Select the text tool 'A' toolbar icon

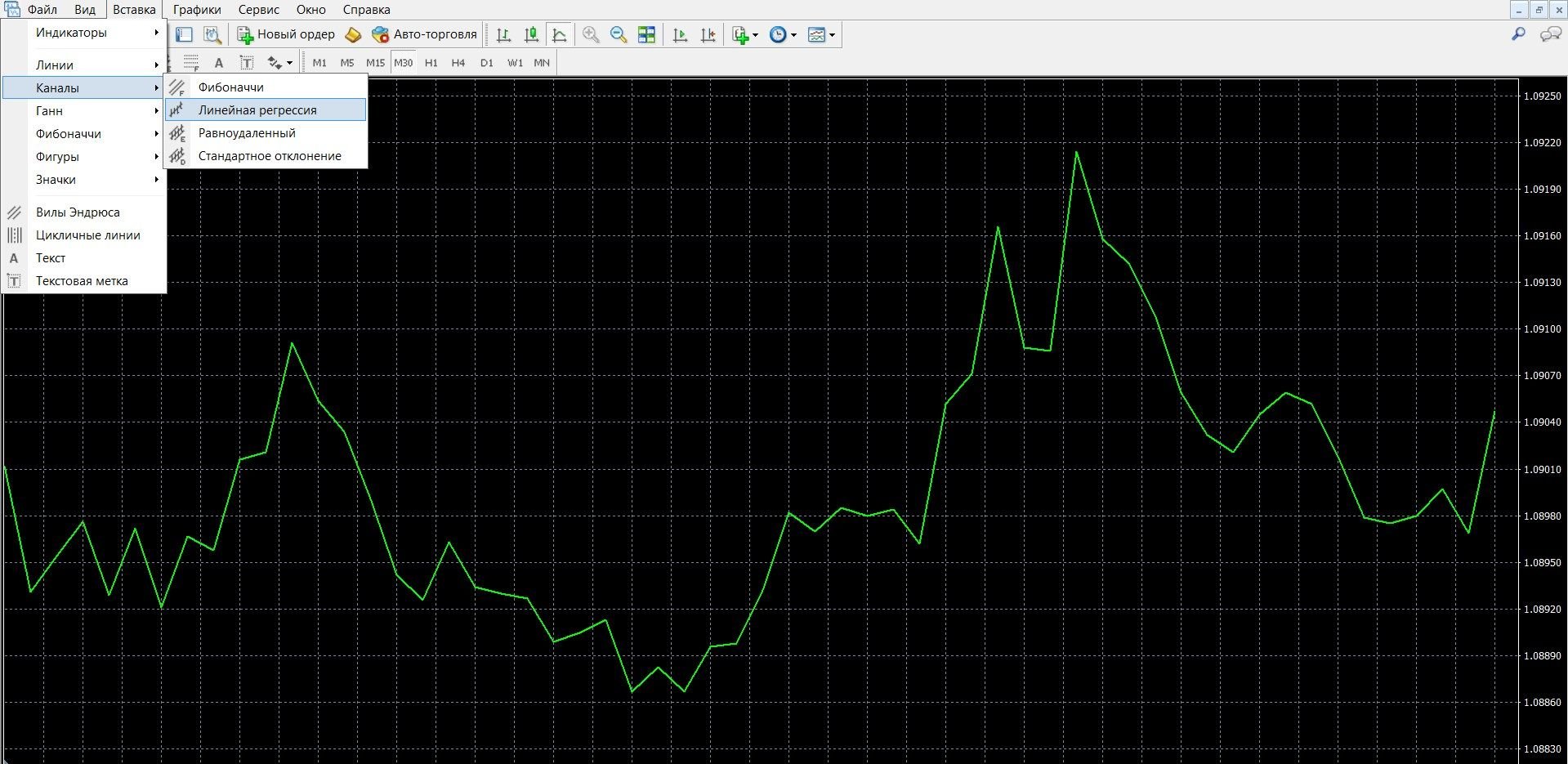(218, 63)
